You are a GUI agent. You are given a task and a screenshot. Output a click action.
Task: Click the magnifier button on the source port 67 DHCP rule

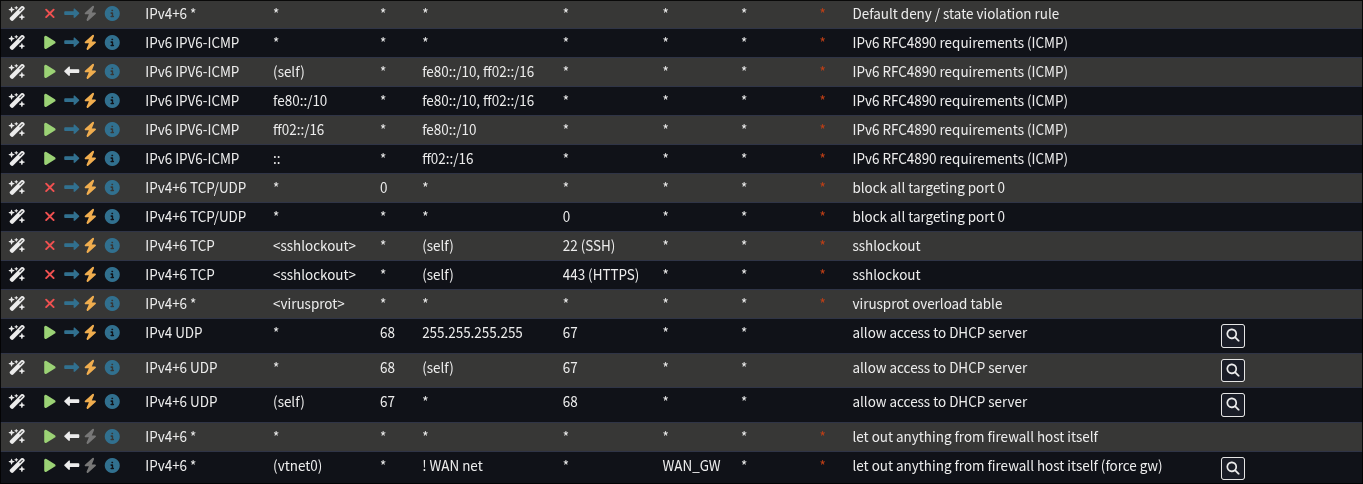1232,404
